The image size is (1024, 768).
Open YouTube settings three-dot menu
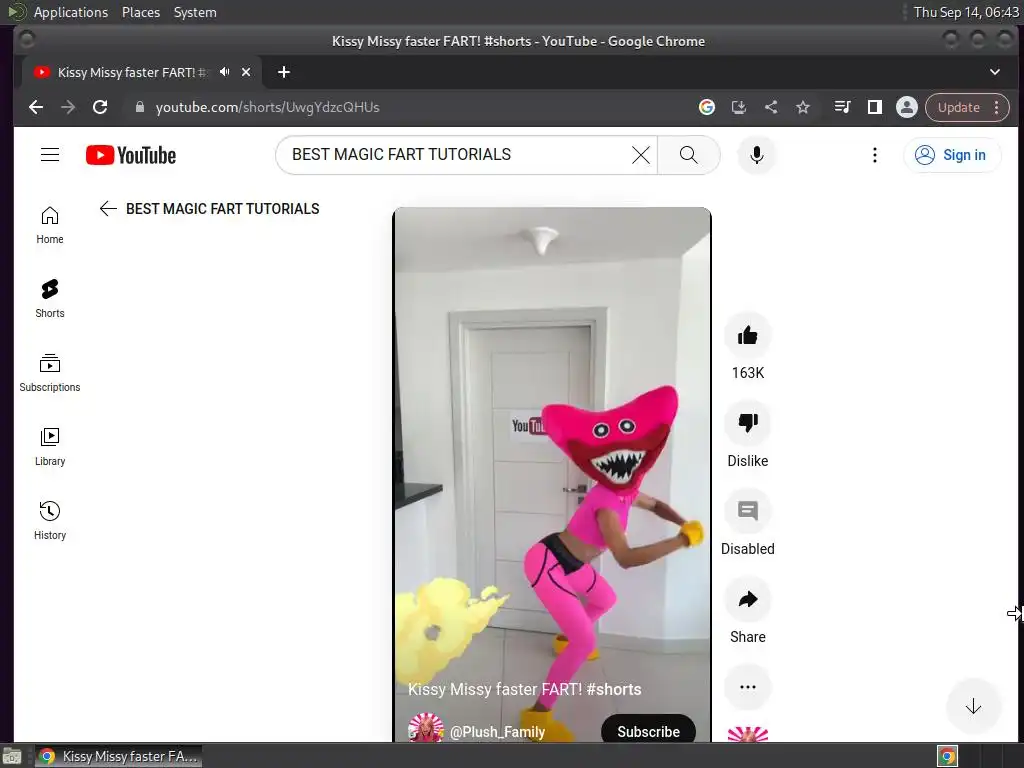874,155
